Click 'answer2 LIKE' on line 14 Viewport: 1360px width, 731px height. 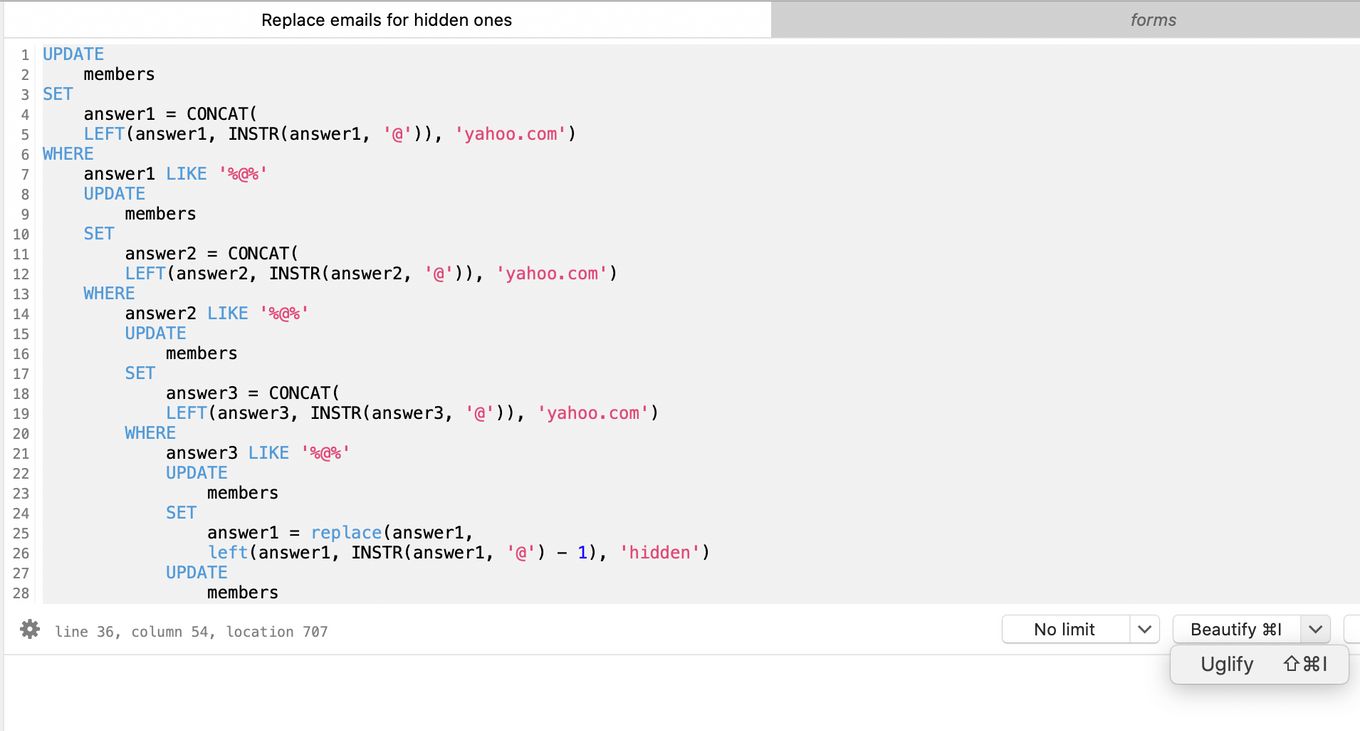coord(186,314)
